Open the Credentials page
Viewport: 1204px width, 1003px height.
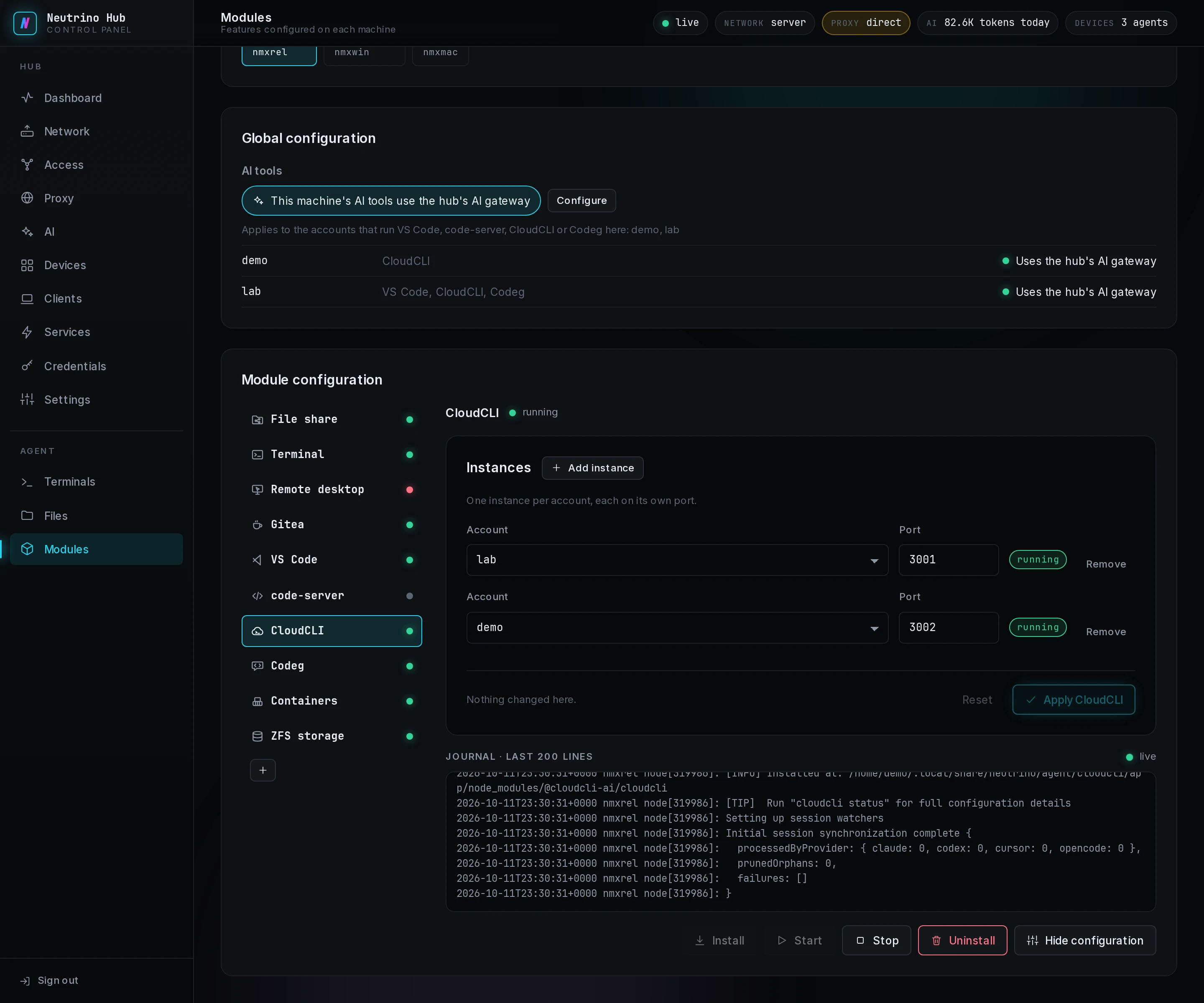coord(96,366)
